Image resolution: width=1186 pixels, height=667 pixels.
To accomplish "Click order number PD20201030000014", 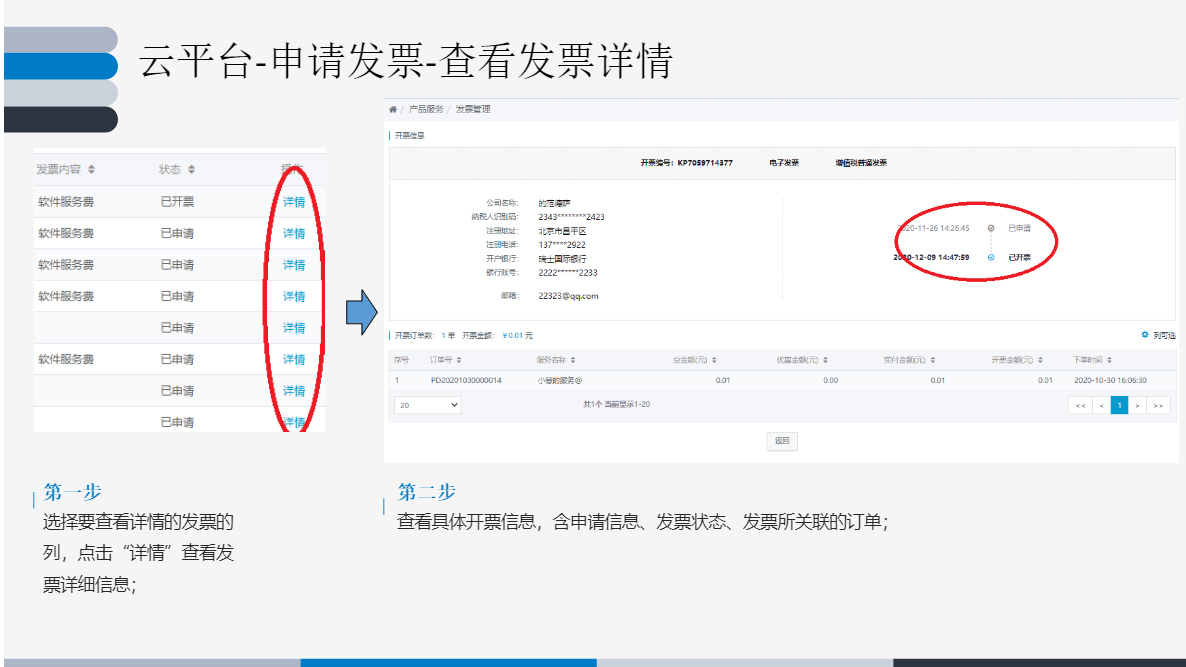I will point(466,380).
